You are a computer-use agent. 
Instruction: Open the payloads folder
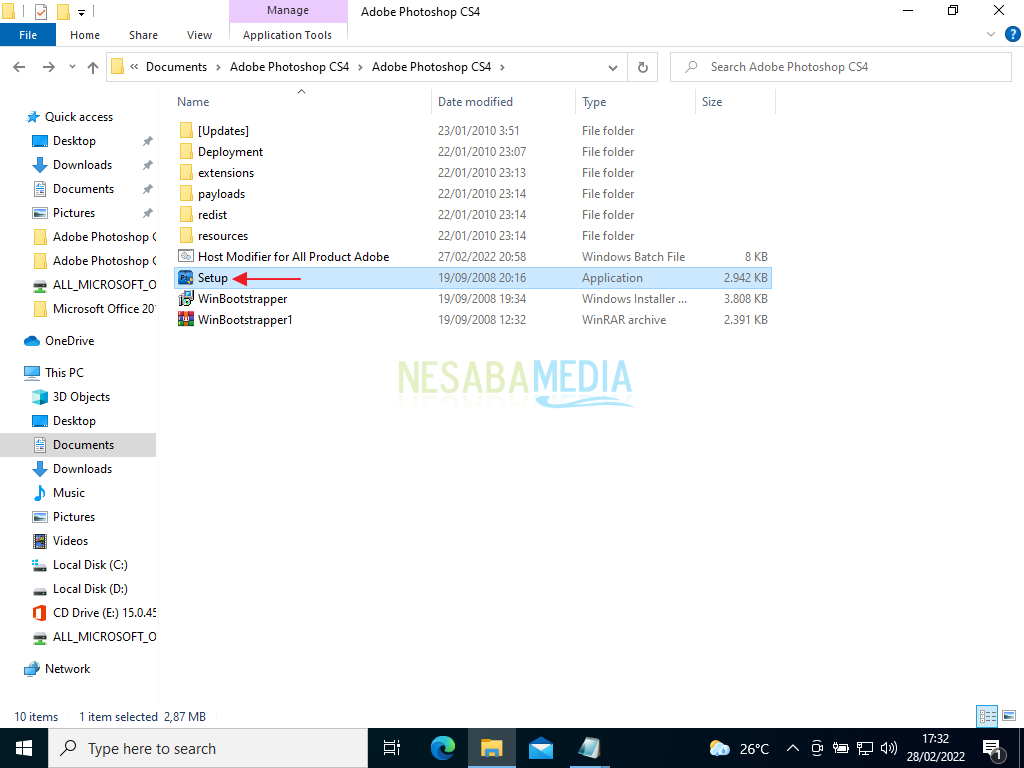[221, 193]
